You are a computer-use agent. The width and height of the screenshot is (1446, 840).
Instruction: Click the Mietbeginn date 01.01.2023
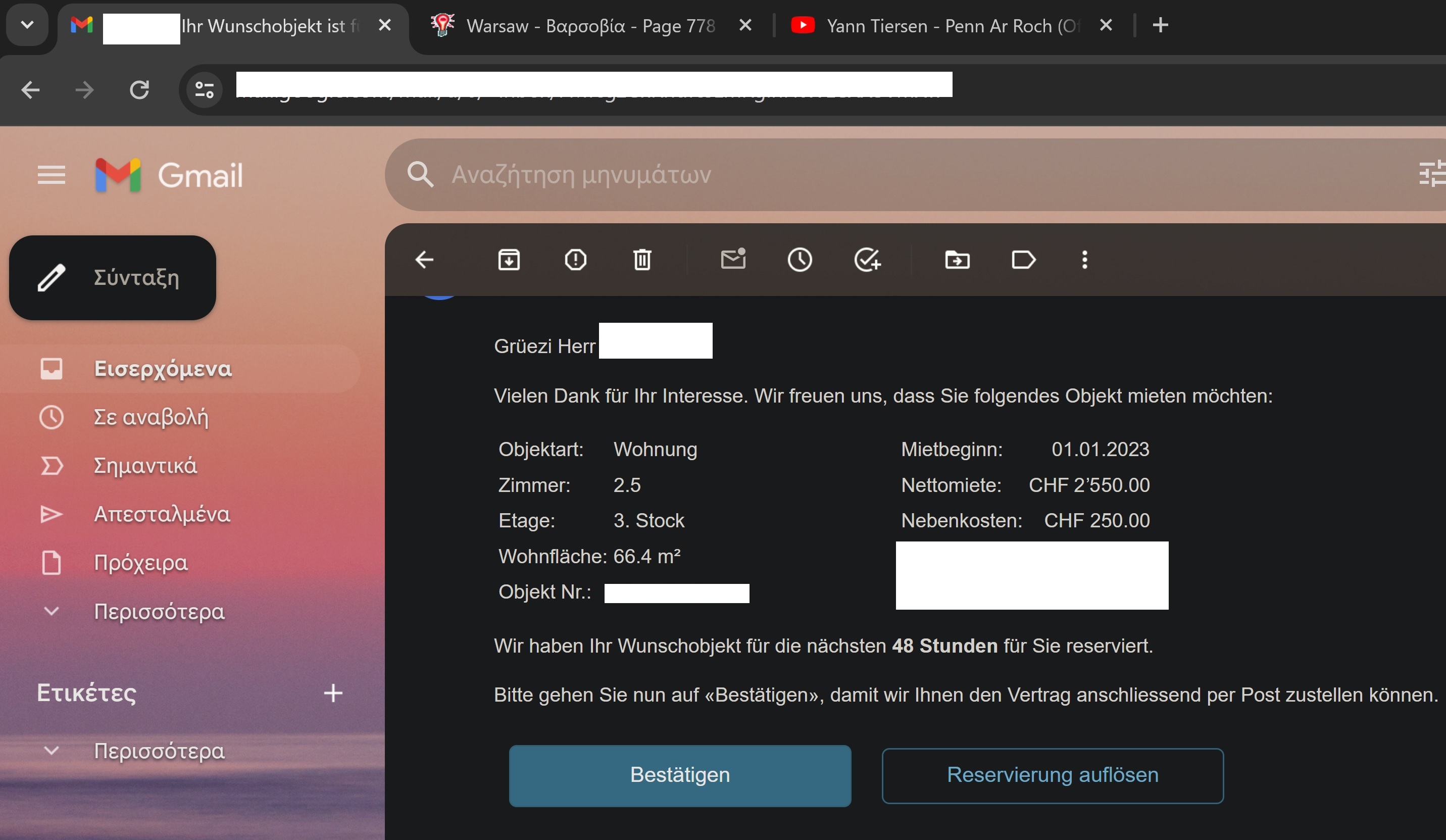click(1101, 449)
